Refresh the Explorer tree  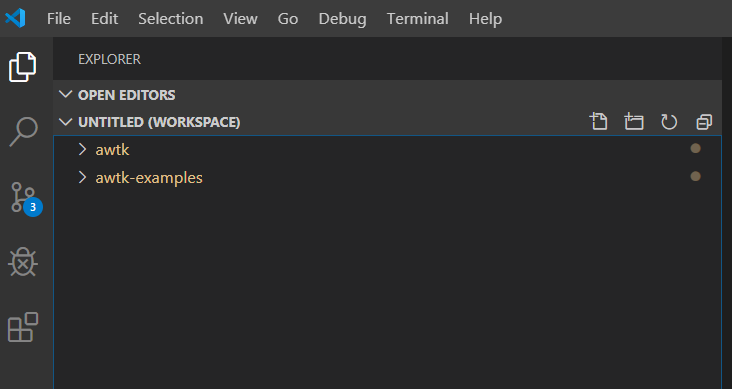tap(669, 122)
